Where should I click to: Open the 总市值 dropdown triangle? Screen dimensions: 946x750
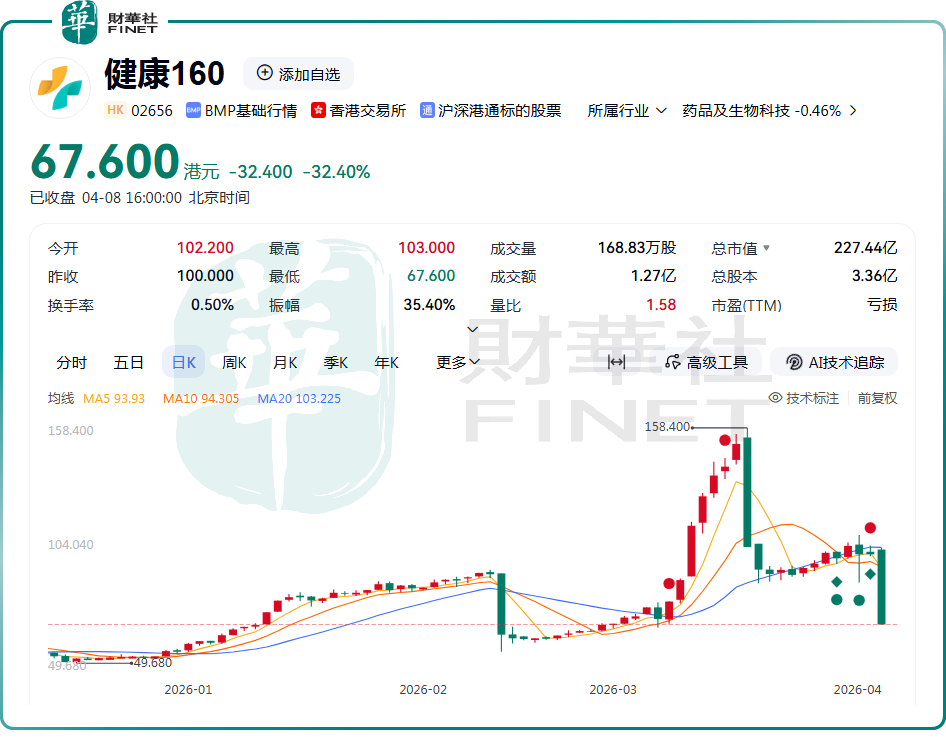[x=767, y=248]
